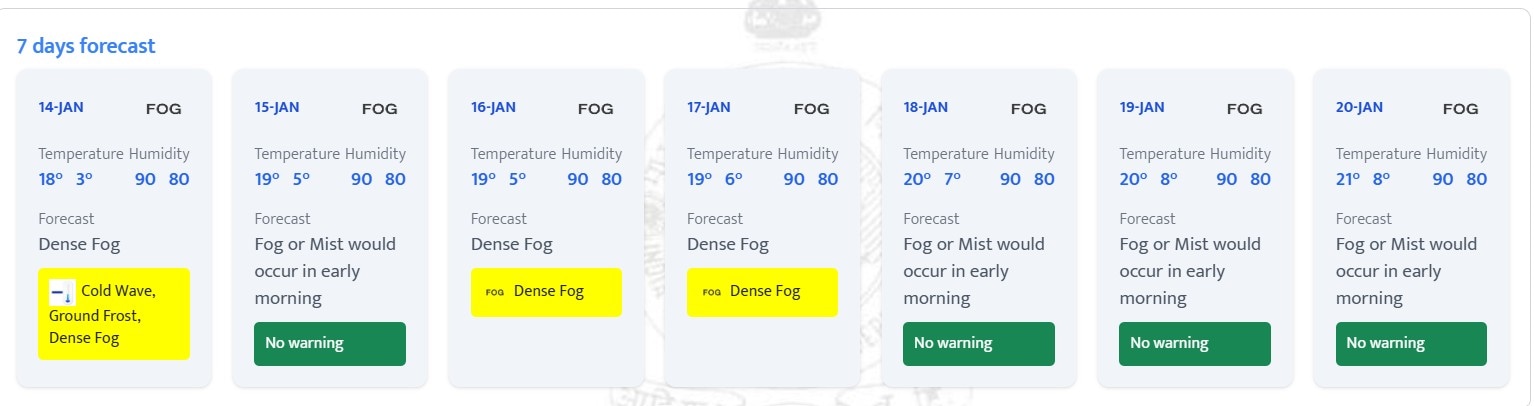The height and width of the screenshot is (406, 1534).
Task: Select the yellow Dense Fog warning on 17-JAN
Action: pyautogui.click(x=762, y=292)
